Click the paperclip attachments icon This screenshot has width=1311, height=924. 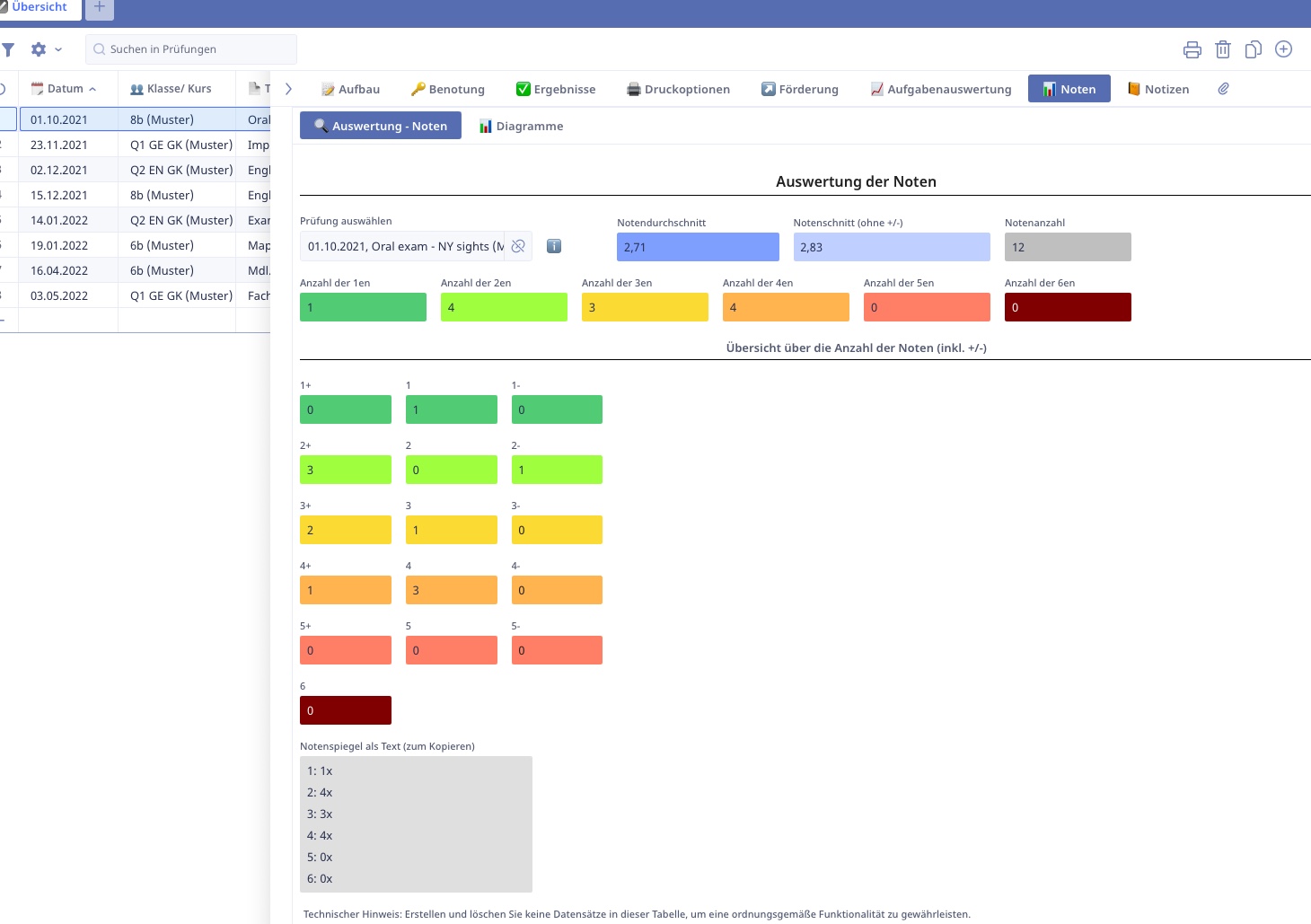(x=1223, y=89)
